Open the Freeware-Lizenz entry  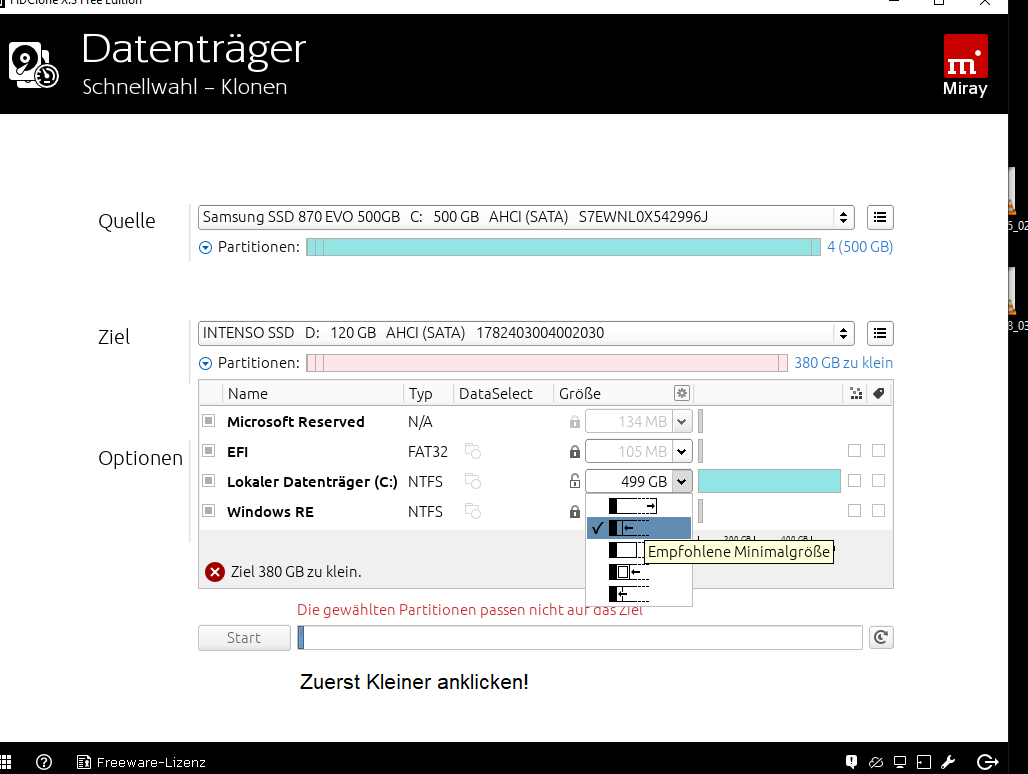[x=141, y=762]
